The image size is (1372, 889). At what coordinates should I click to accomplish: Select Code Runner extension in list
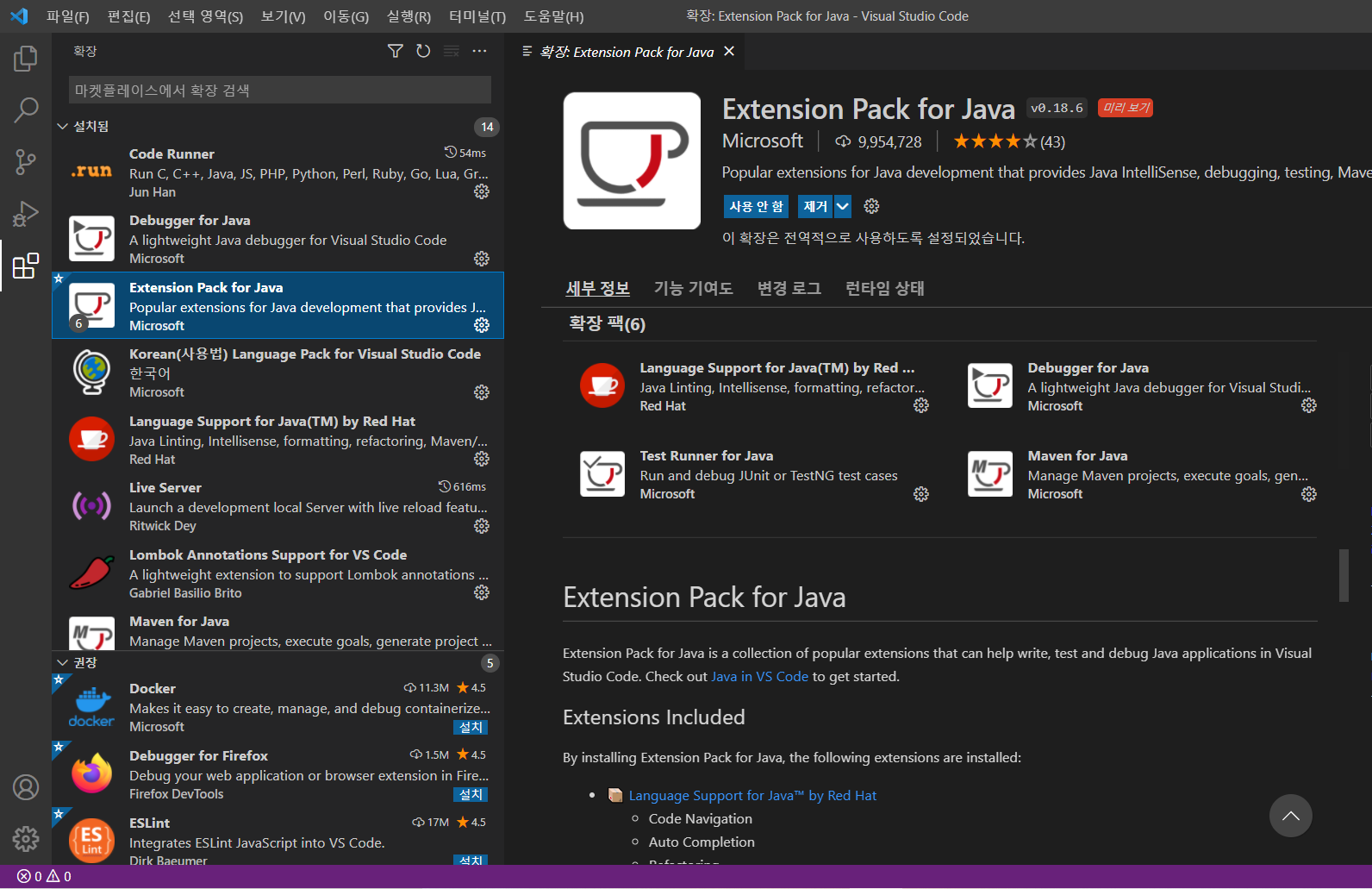point(278,172)
